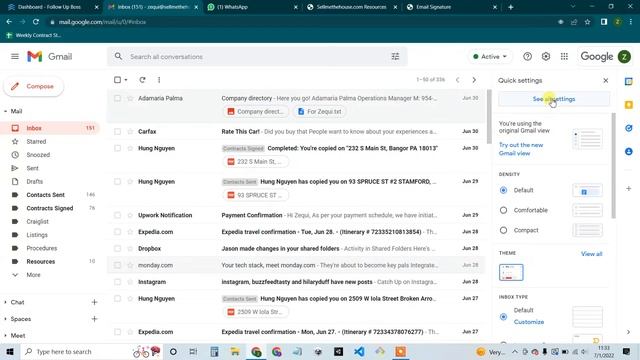
Task: Open the browser tab list chevron
Action: [573, 7]
